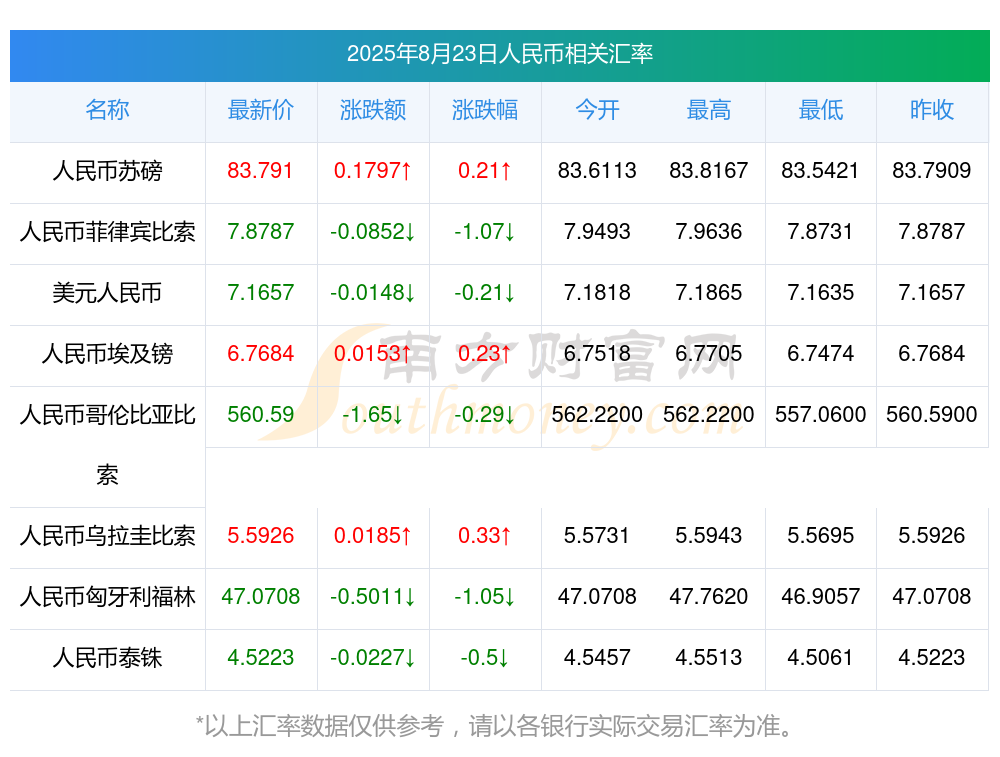The width and height of the screenshot is (1000, 757).
Task: Click opening value 4.5457
Action: 597,658
